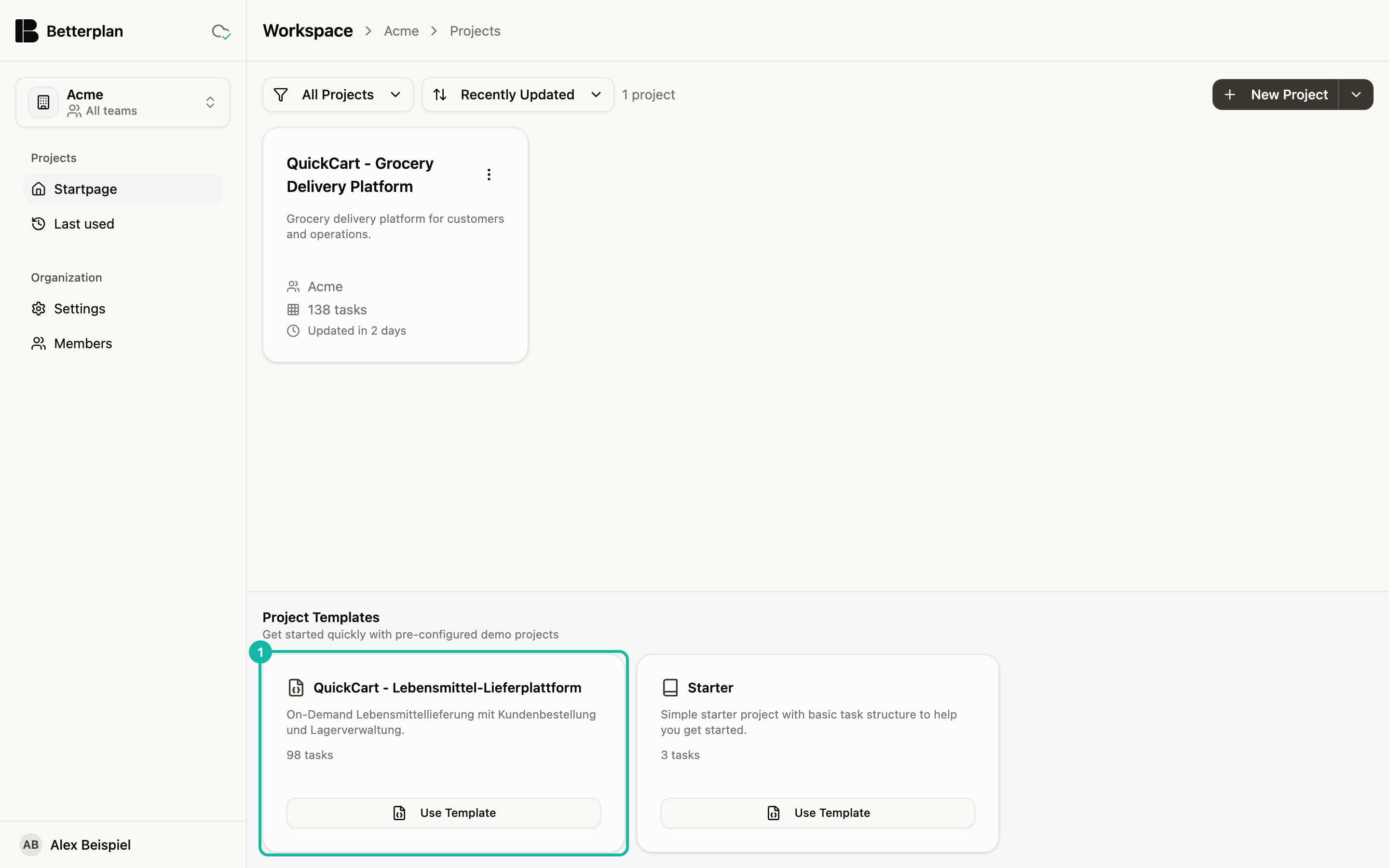Open the QuickCart project three-dot menu
1389x868 pixels.
click(489, 175)
